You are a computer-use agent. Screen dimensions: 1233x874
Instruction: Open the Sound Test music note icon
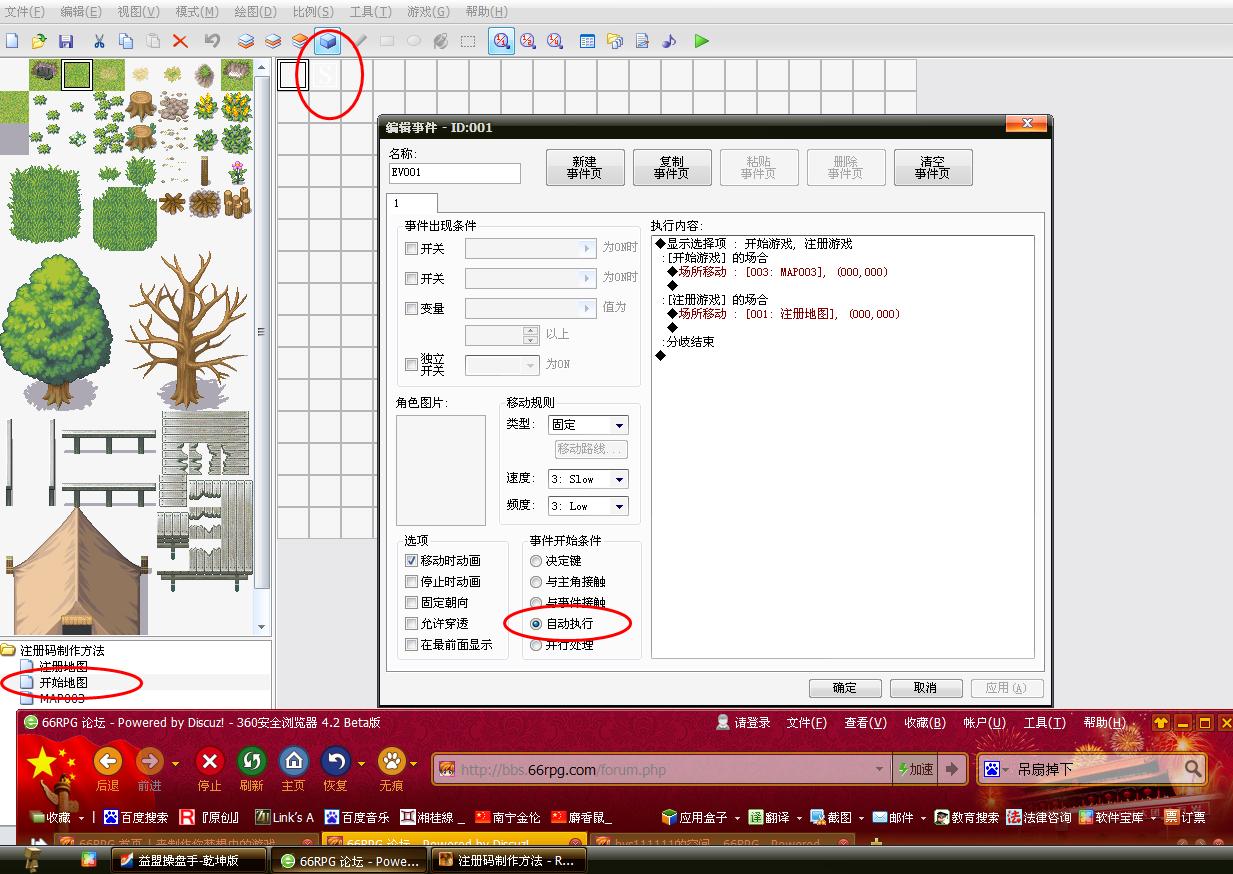pos(669,41)
